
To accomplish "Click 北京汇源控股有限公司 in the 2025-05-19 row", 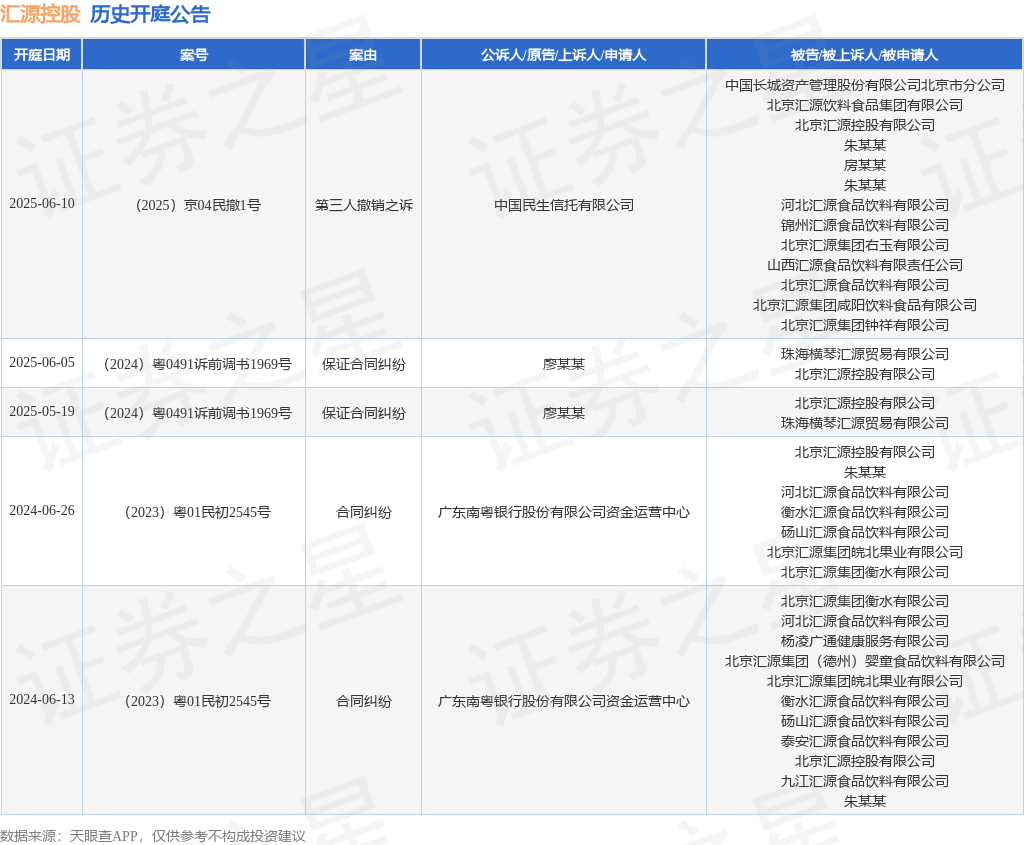I will point(865,403).
